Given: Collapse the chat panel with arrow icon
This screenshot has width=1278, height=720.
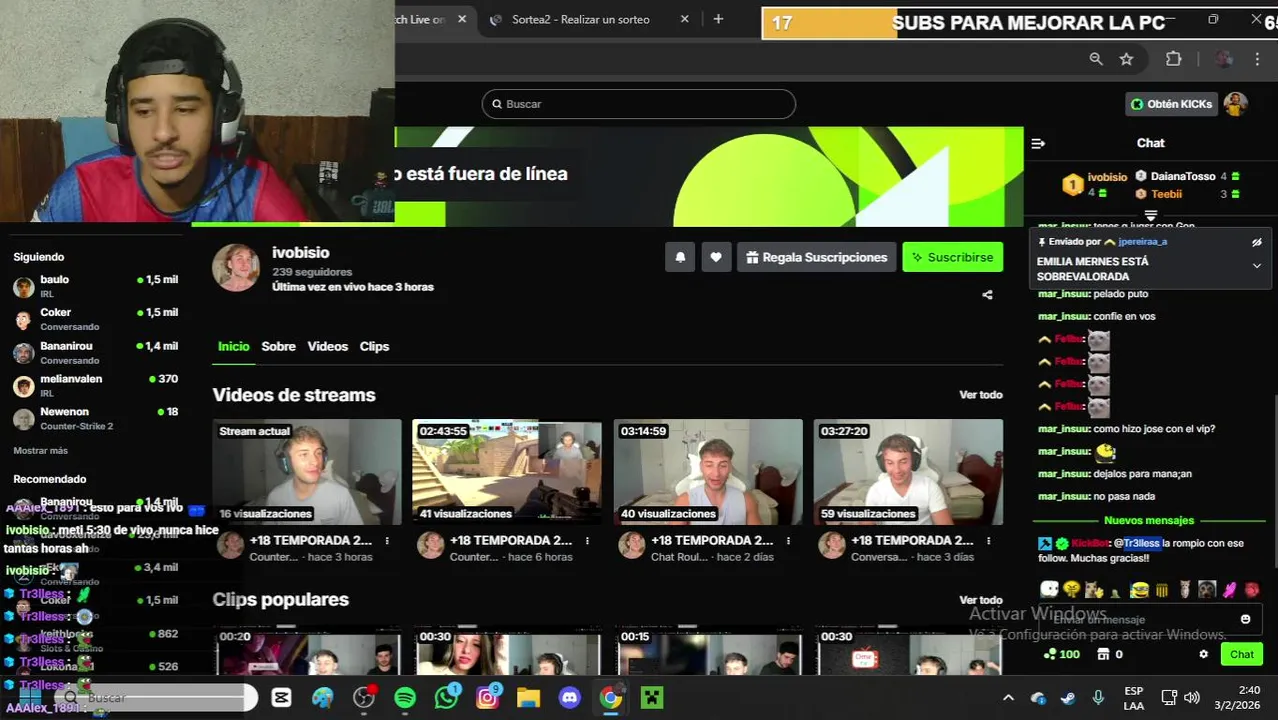Looking at the screenshot, I should 1038,143.
